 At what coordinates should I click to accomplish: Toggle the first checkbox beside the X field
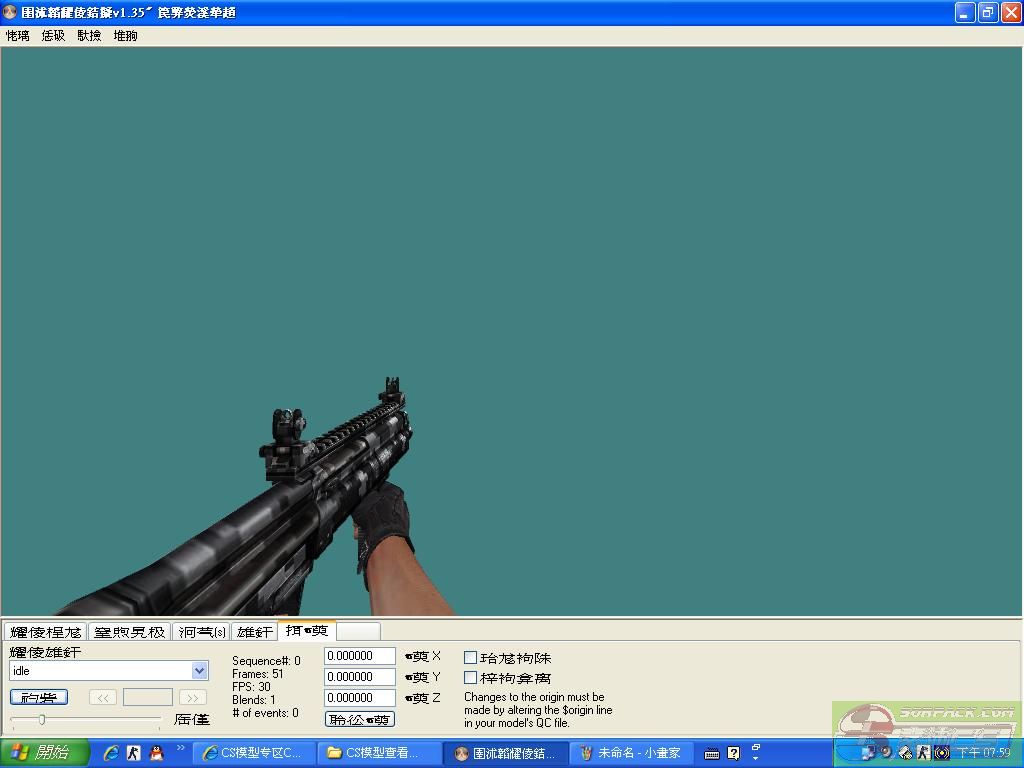coord(470,657)
